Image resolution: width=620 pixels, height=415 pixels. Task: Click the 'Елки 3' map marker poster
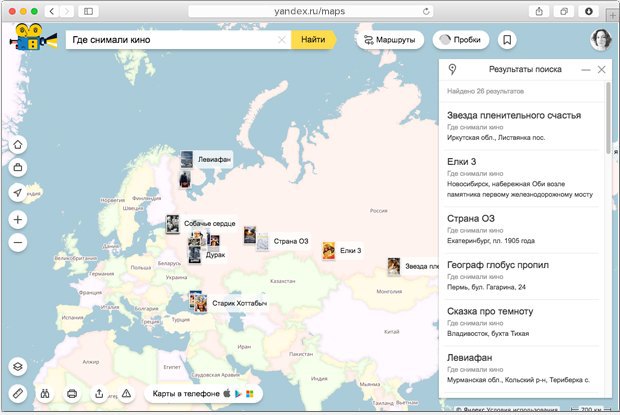pos(329,251)
